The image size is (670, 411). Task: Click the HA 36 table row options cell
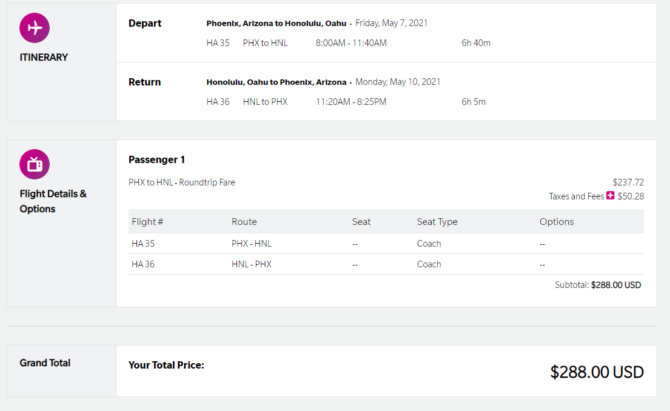(x=542, y=264)
